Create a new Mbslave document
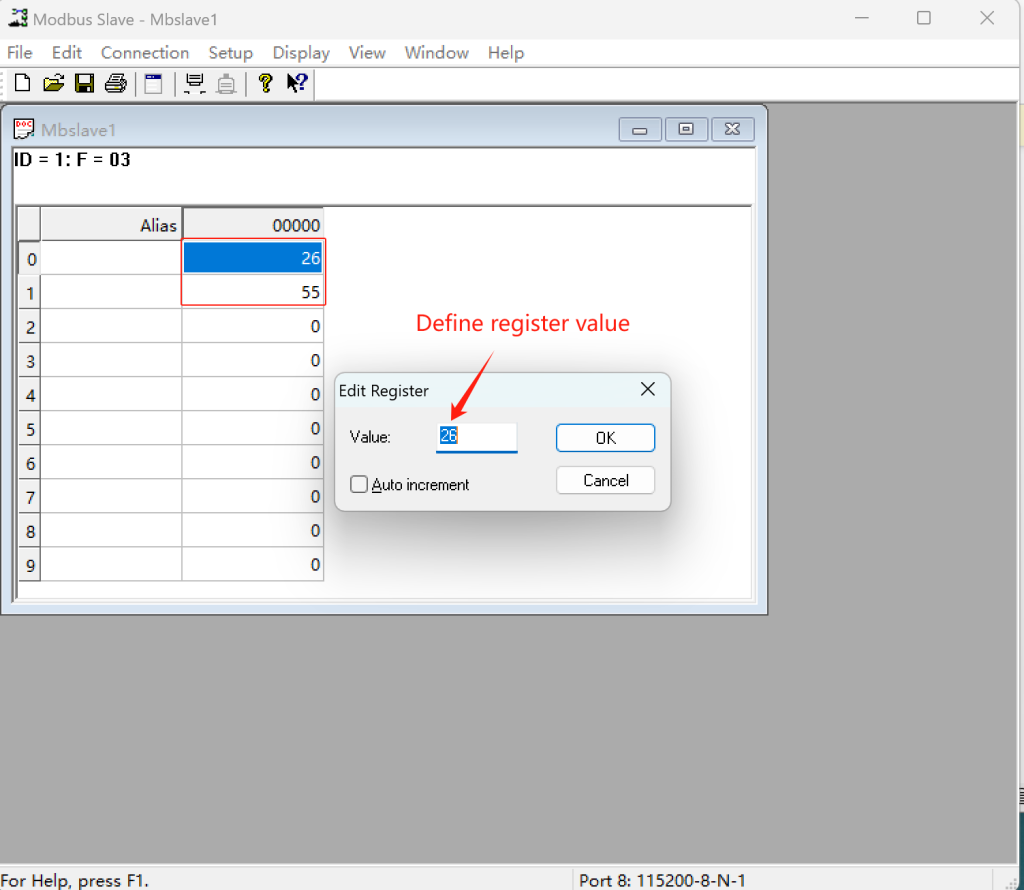This screenshot has width=1024, height=890. click(22, 83)
